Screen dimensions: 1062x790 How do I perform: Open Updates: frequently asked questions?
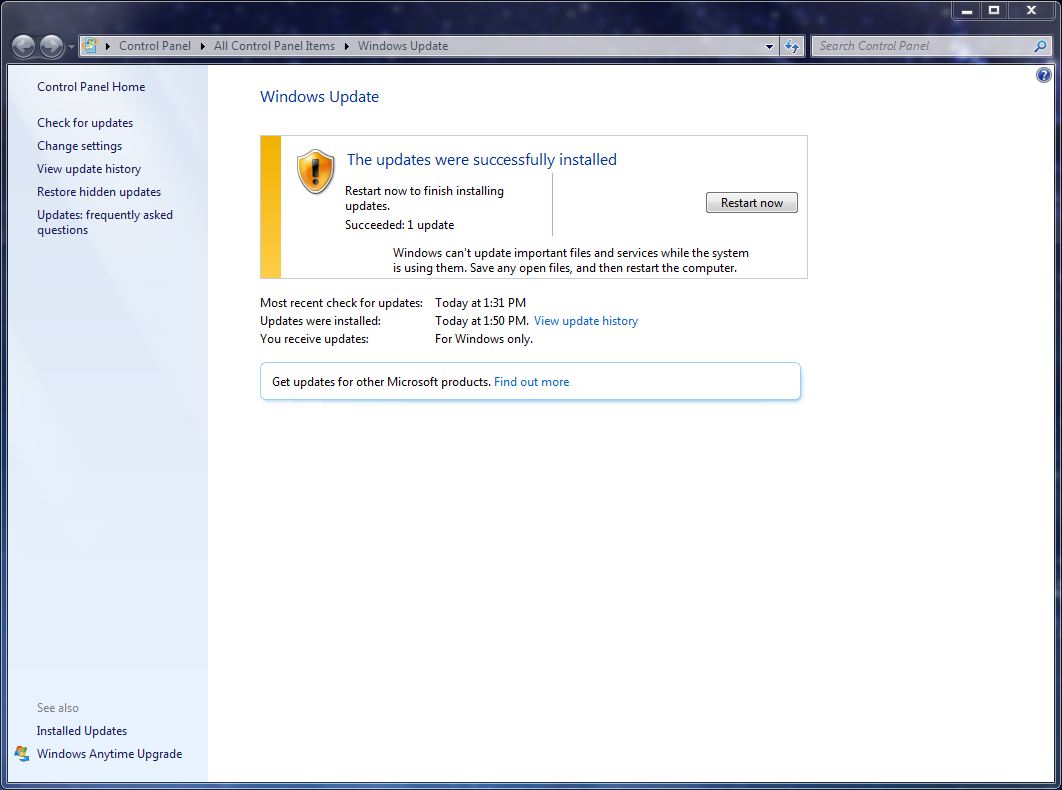(x=105, y=222)
